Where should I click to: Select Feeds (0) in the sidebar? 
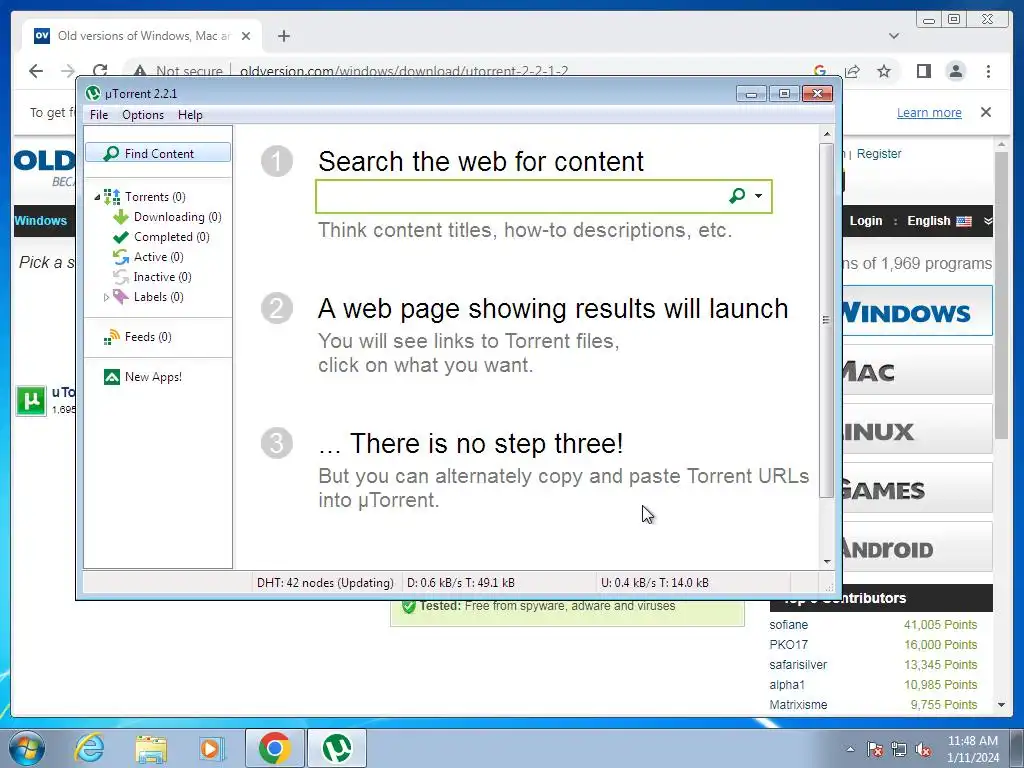point(148,337)
